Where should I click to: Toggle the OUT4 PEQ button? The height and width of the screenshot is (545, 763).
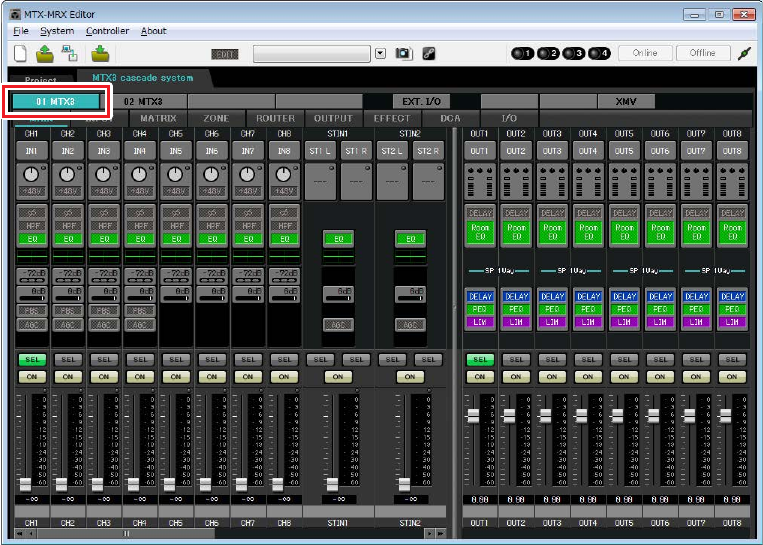point(588,309)
